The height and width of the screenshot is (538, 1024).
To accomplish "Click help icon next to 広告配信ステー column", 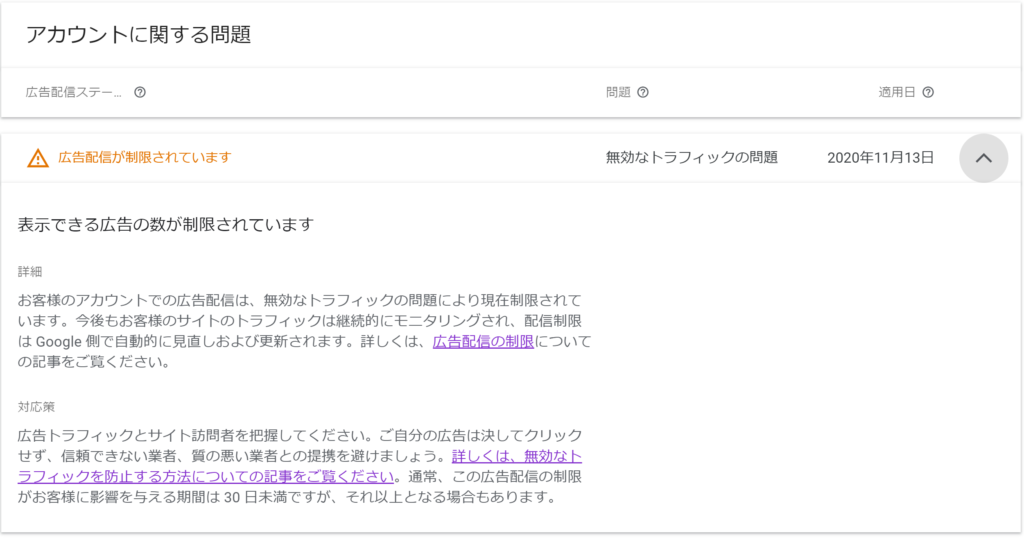I will click(140, 92).
